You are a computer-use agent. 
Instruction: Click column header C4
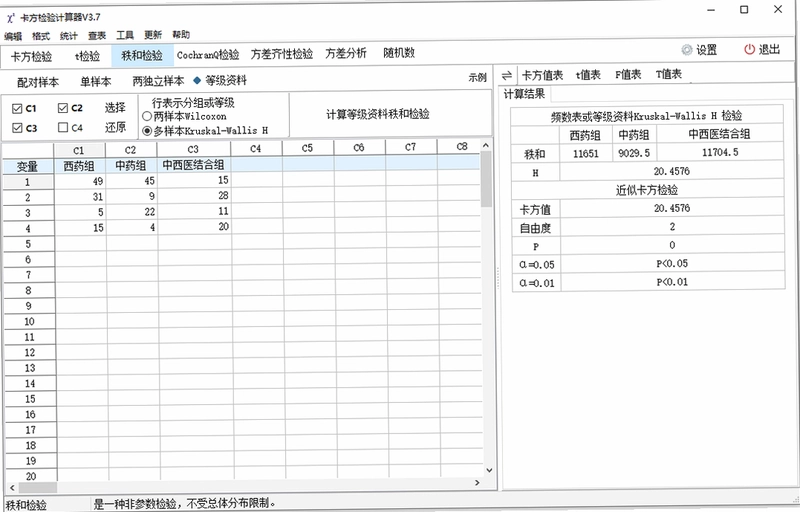point(256,148)
